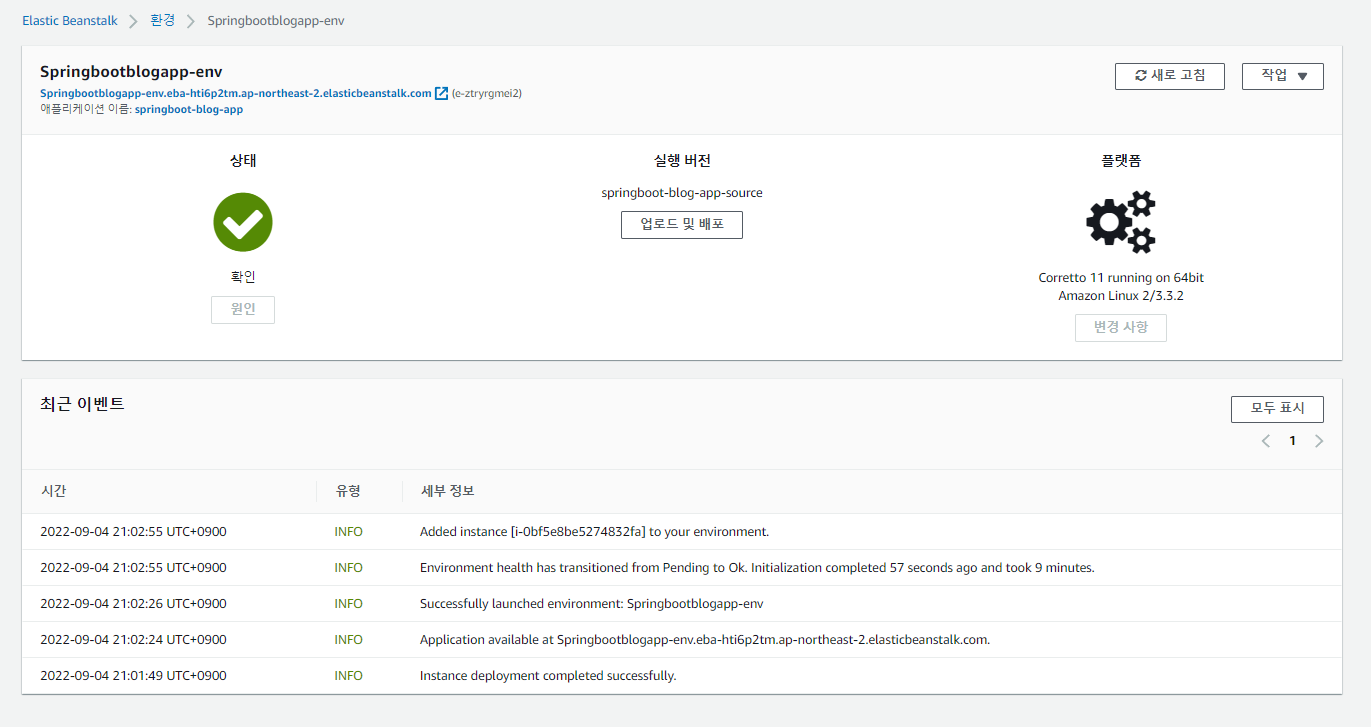The image size is (1371, 727).
Task: Open Elastic Beanstalk breadcrumb link
Action: coord(70,21)
